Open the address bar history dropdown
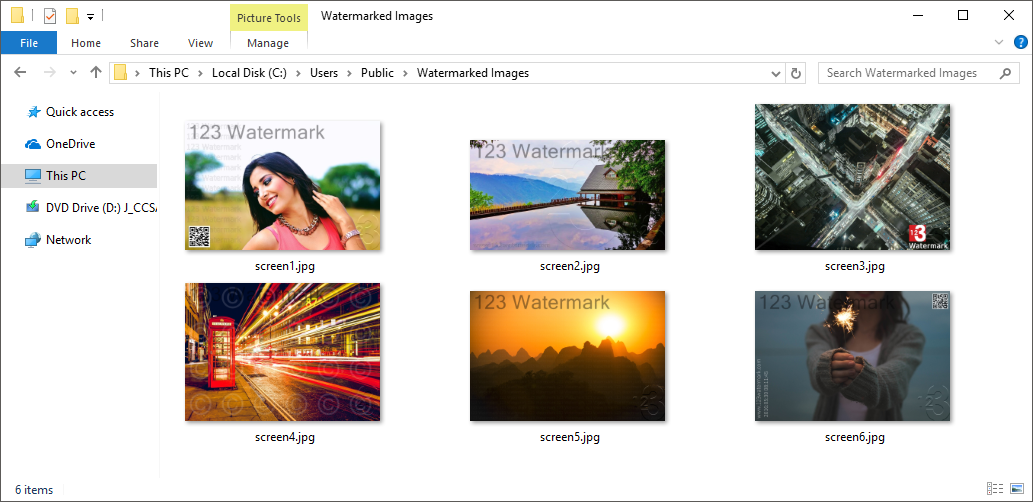1033x502 pixels. point(776,74)
